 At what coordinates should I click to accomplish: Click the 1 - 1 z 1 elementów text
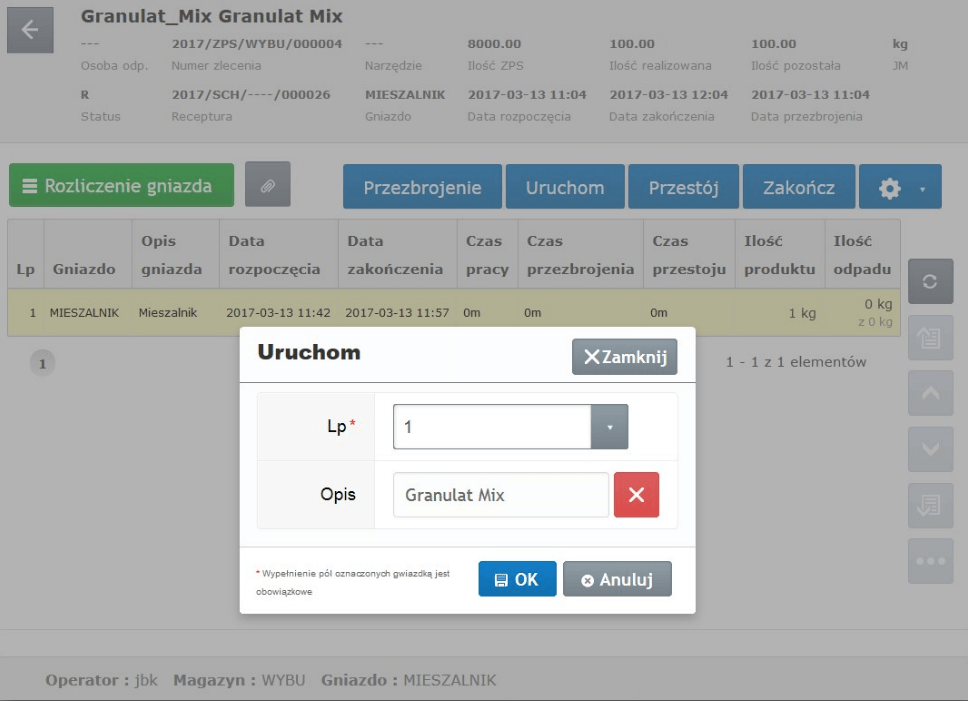point(796,362)
